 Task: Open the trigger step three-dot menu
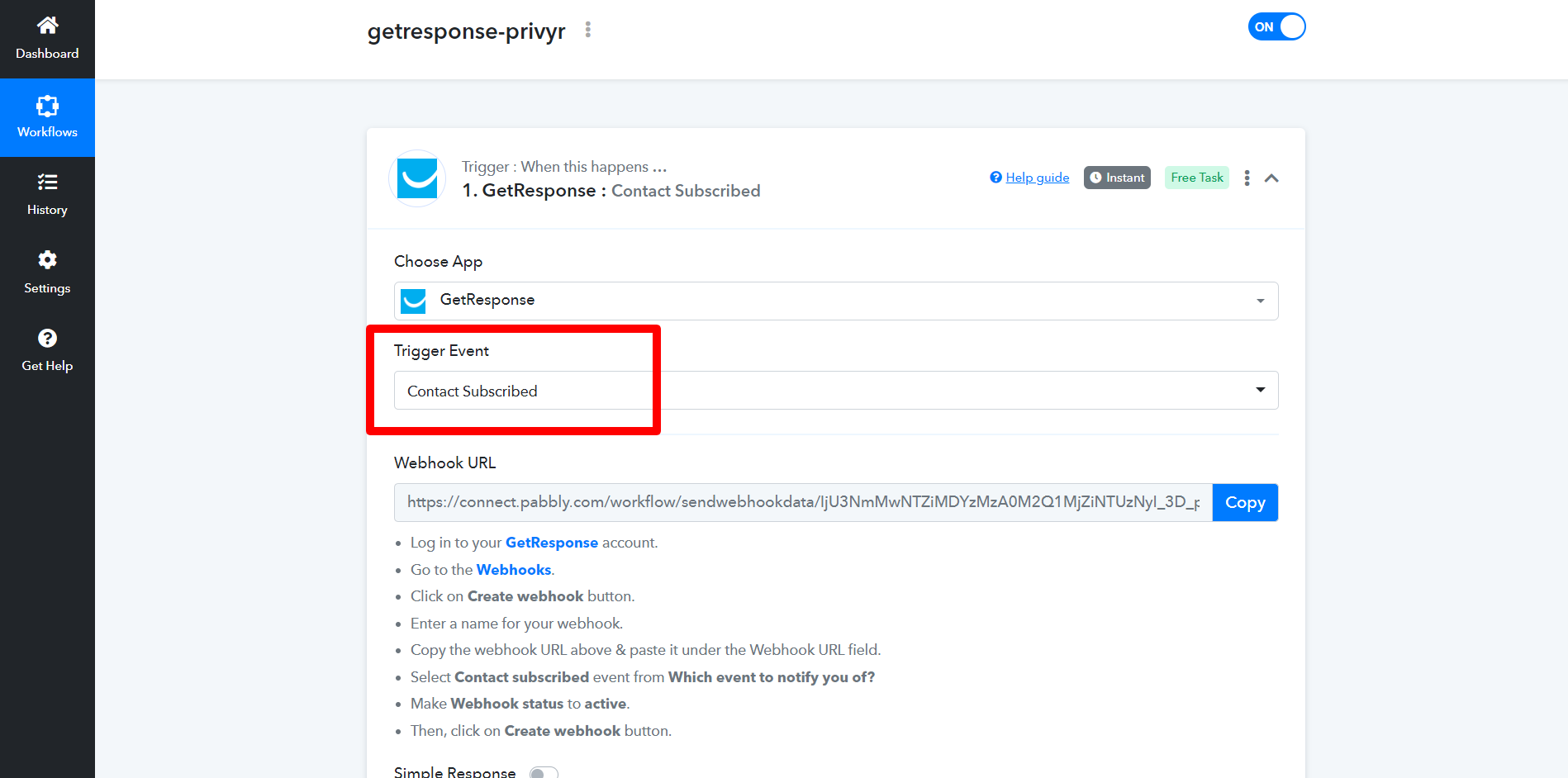point(1247,178)
